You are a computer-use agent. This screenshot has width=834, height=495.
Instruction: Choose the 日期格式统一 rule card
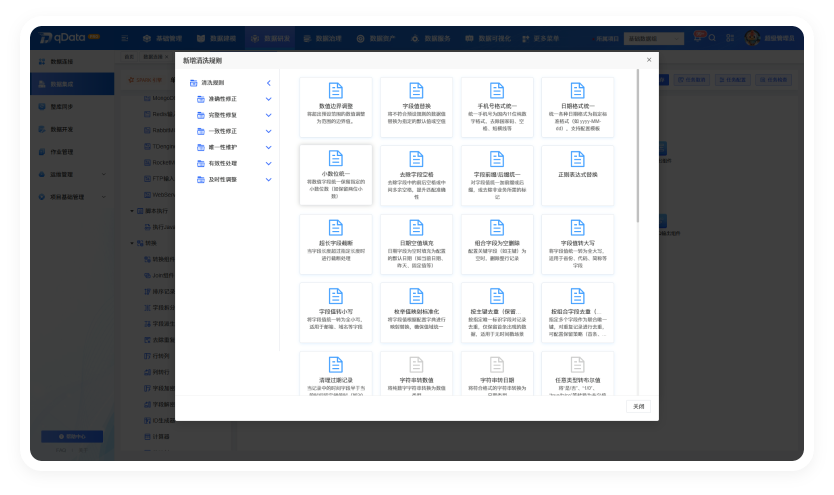click(x=578, y=107)
